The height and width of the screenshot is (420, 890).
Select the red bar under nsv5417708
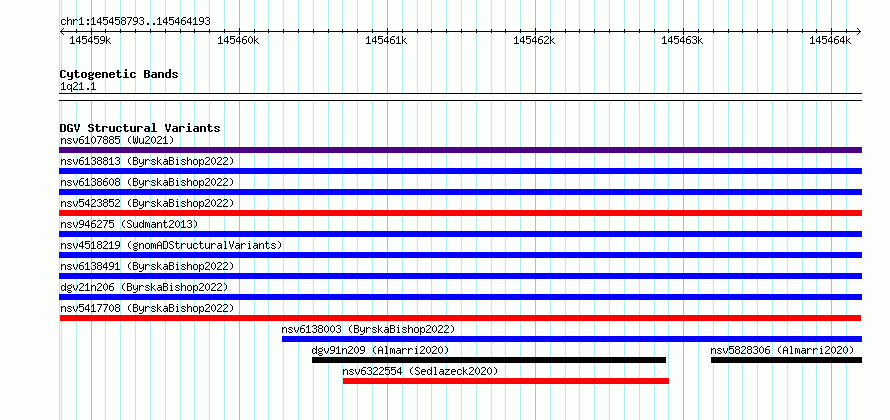[460, 318]
